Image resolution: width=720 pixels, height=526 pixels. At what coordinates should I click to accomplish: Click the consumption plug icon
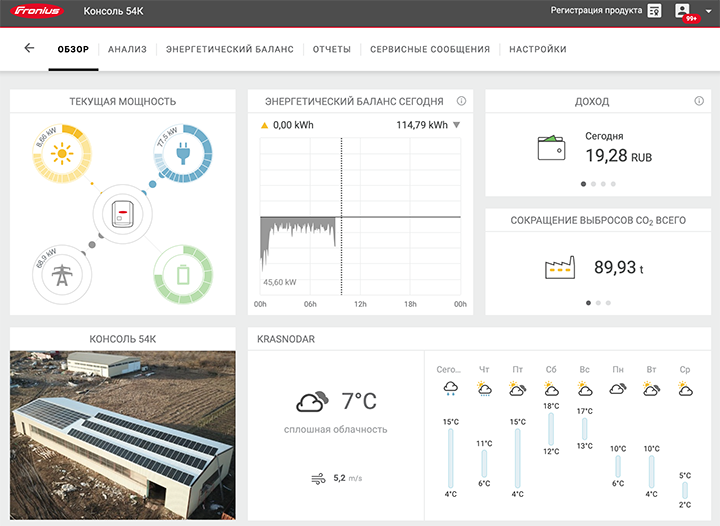183,153
